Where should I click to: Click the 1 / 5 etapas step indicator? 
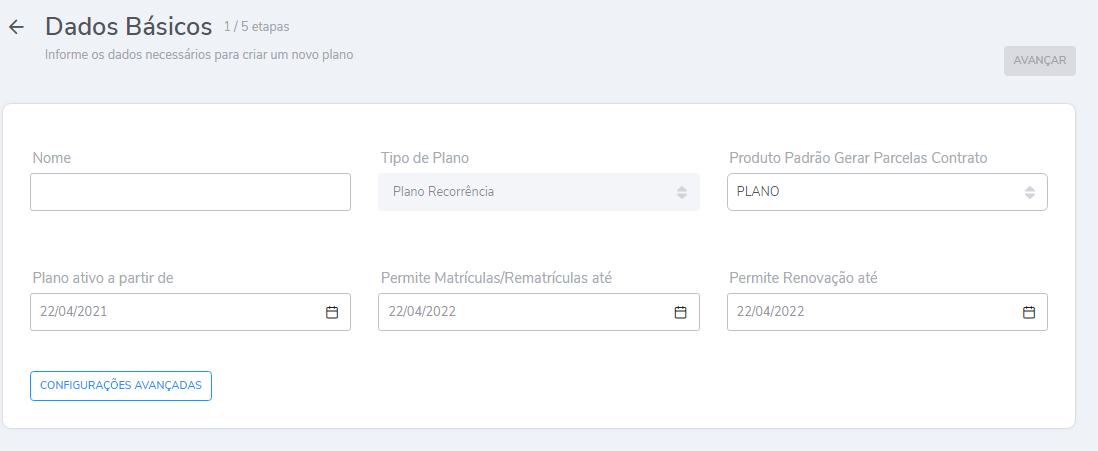point(257,27)
